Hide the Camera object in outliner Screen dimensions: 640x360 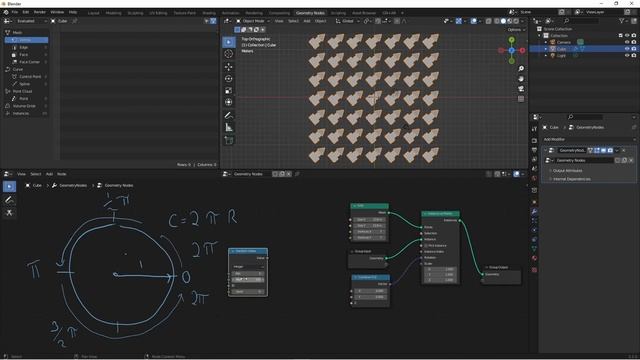tap(627, 42)
